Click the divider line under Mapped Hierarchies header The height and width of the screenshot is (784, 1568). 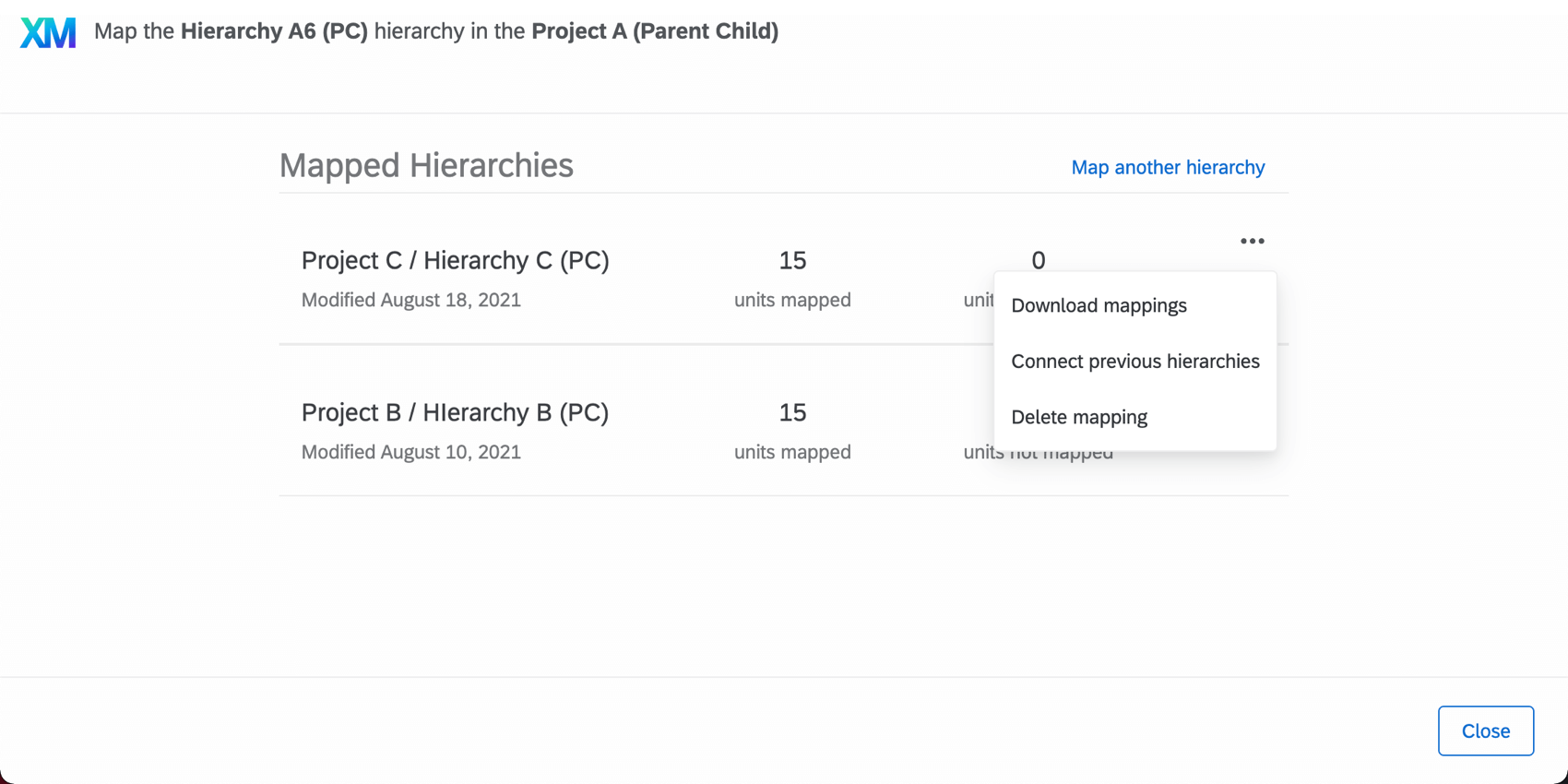(784, 193)
